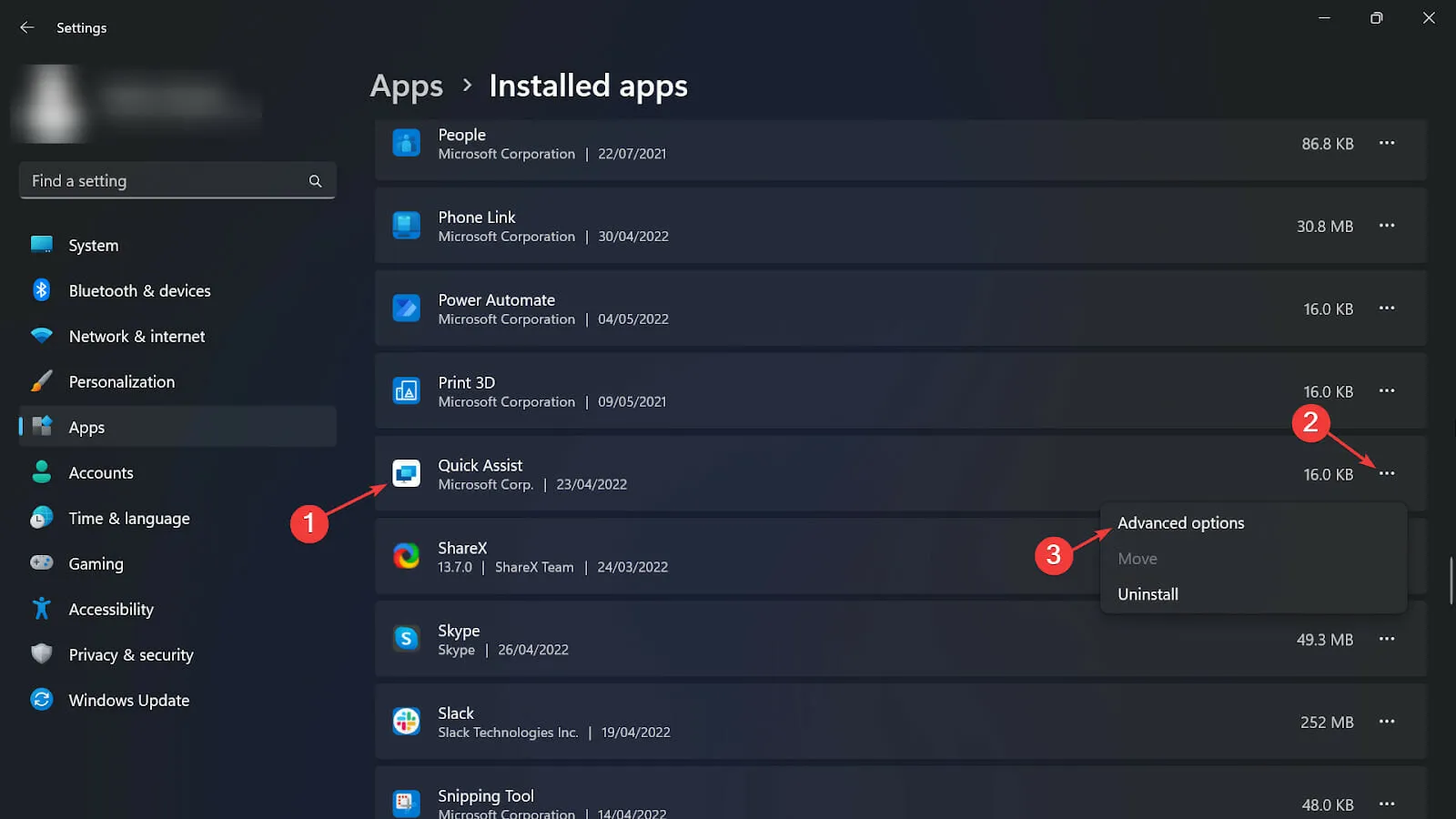Go to Privacy & security settings
The height and width of the screenshot is (819, 1456).
pos(130,654)
